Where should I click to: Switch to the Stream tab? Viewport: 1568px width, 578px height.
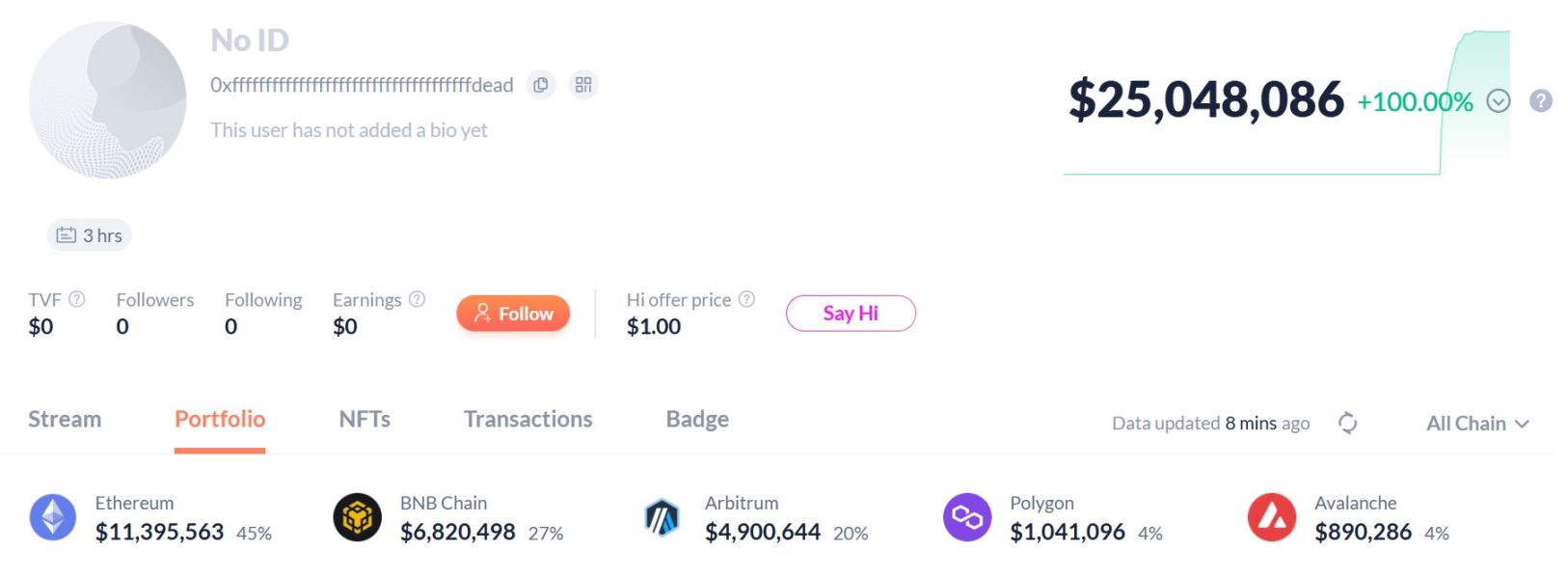click(65, 419)
